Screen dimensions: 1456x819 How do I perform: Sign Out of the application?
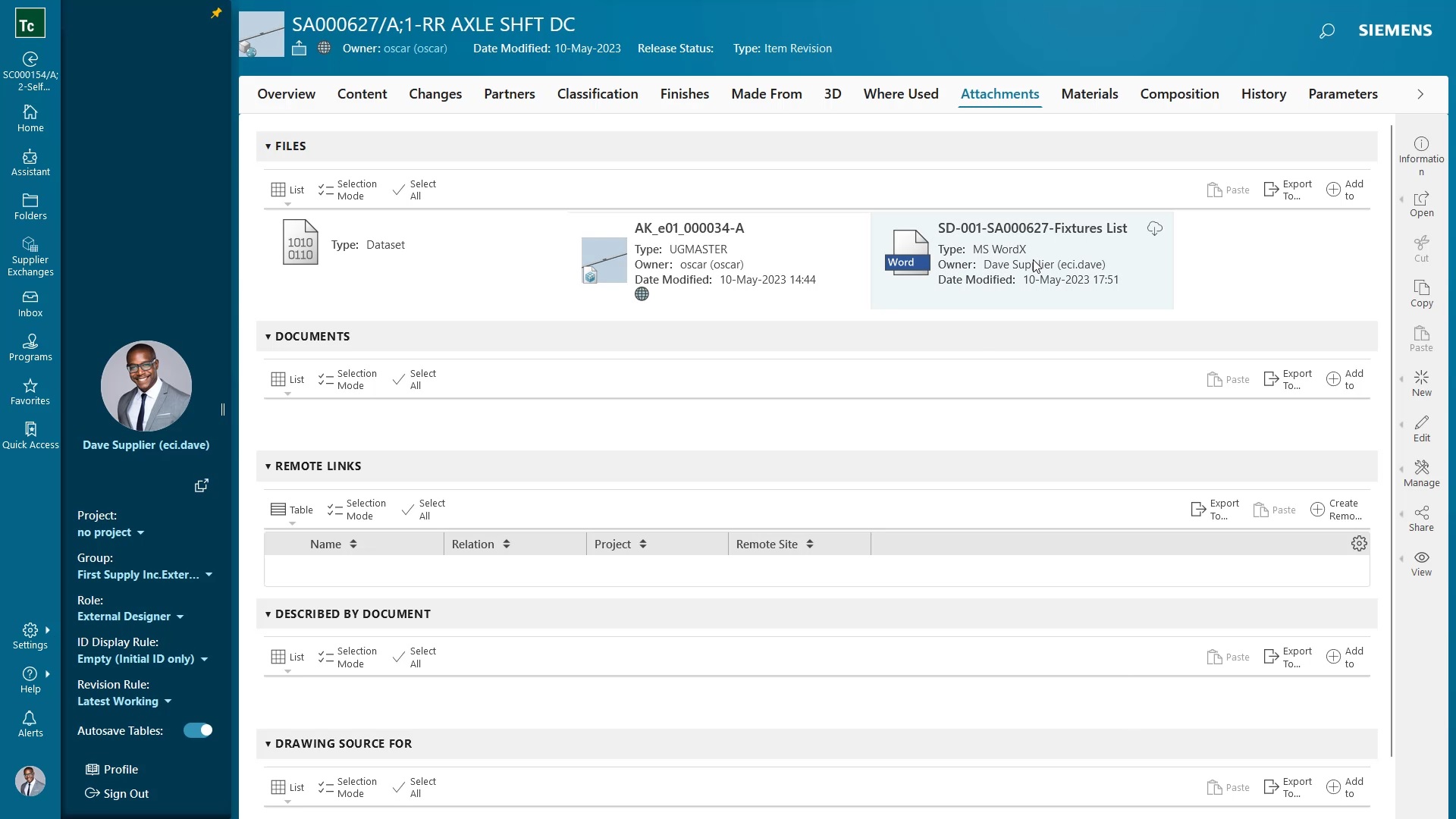(x=118, y=794)
